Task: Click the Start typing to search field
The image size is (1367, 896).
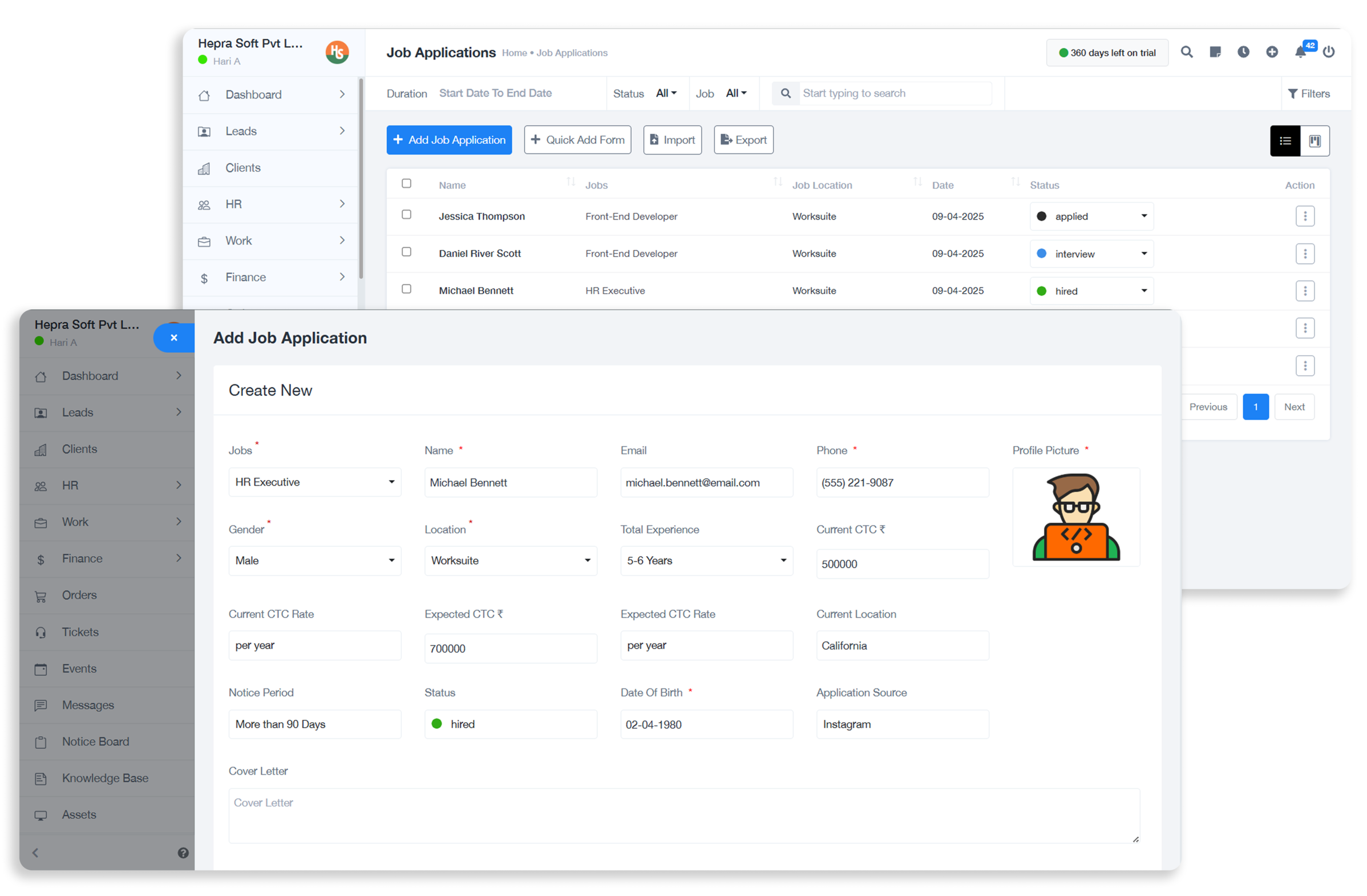Action: point(895,93)
